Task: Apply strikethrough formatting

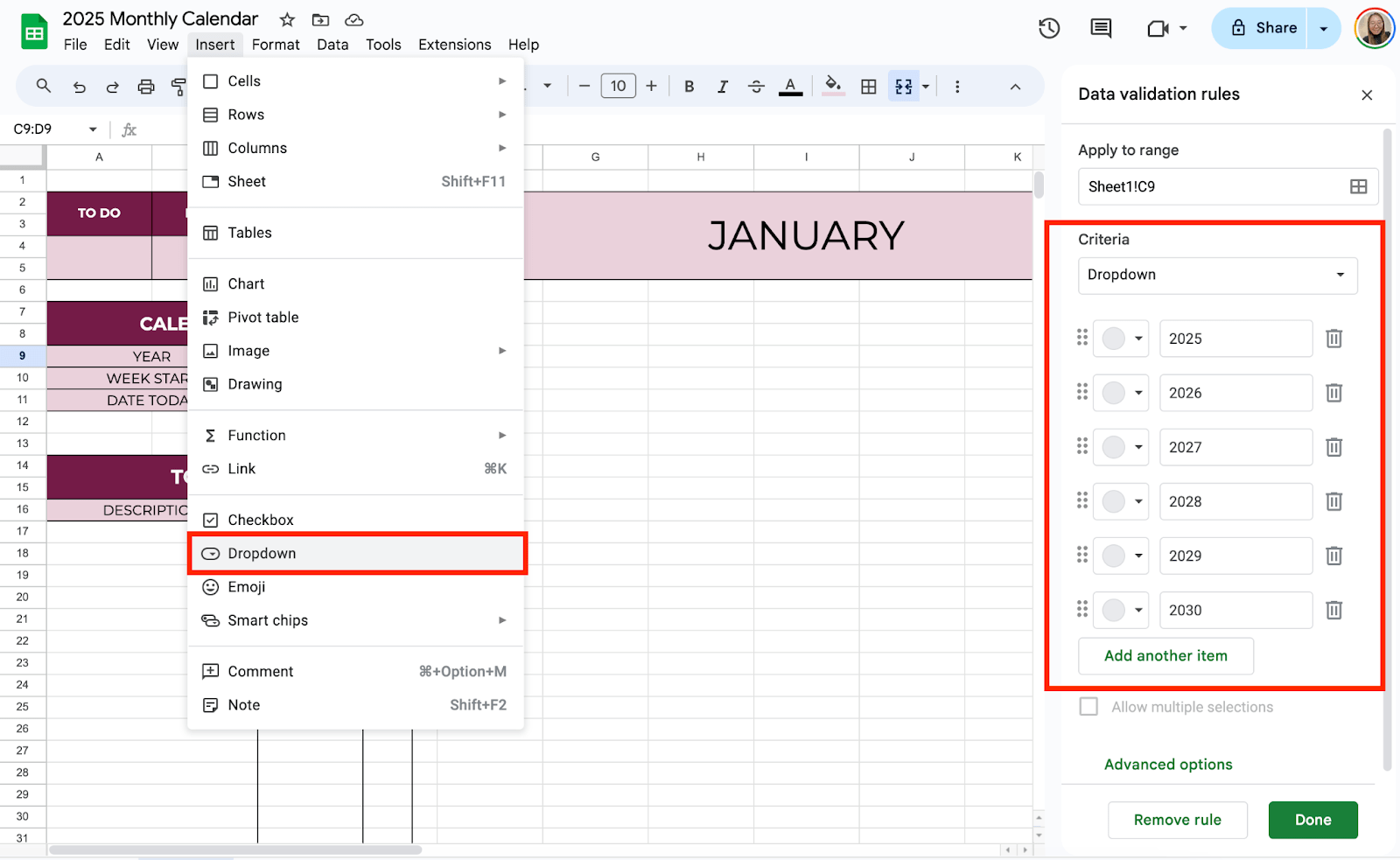Action: 755,86
